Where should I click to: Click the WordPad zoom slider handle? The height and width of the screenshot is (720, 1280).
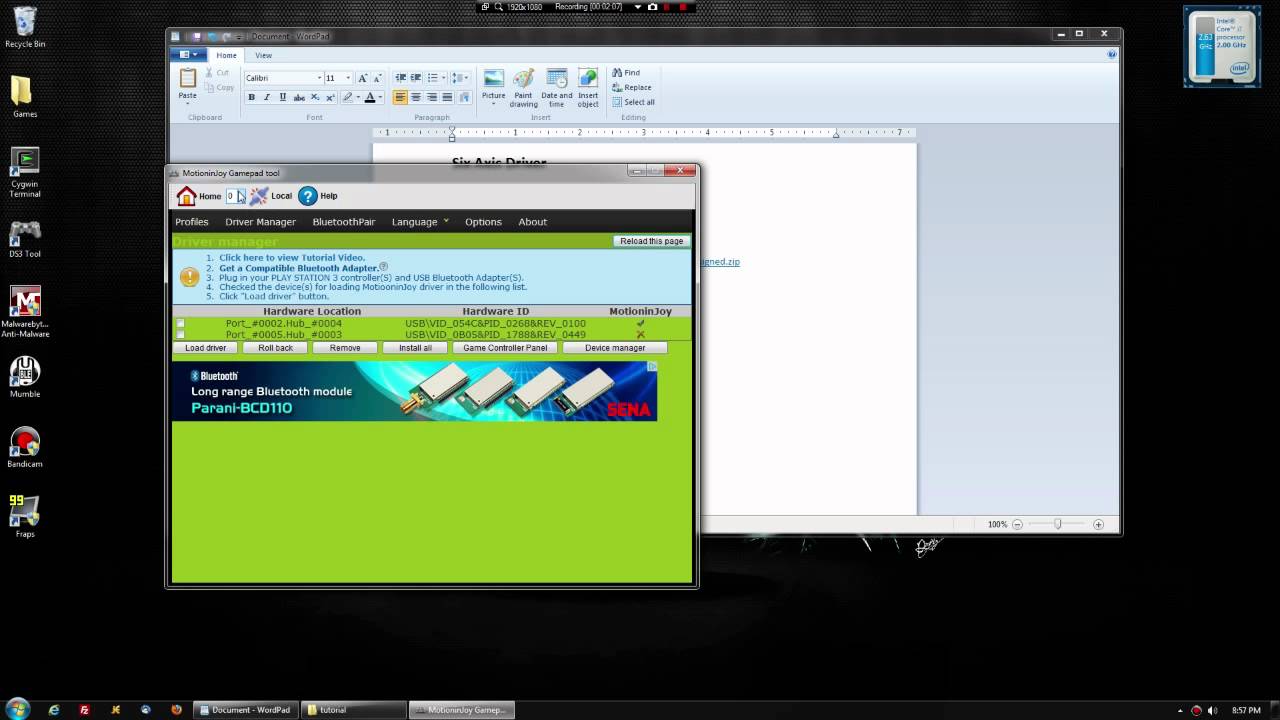[x=1057, y=524]
